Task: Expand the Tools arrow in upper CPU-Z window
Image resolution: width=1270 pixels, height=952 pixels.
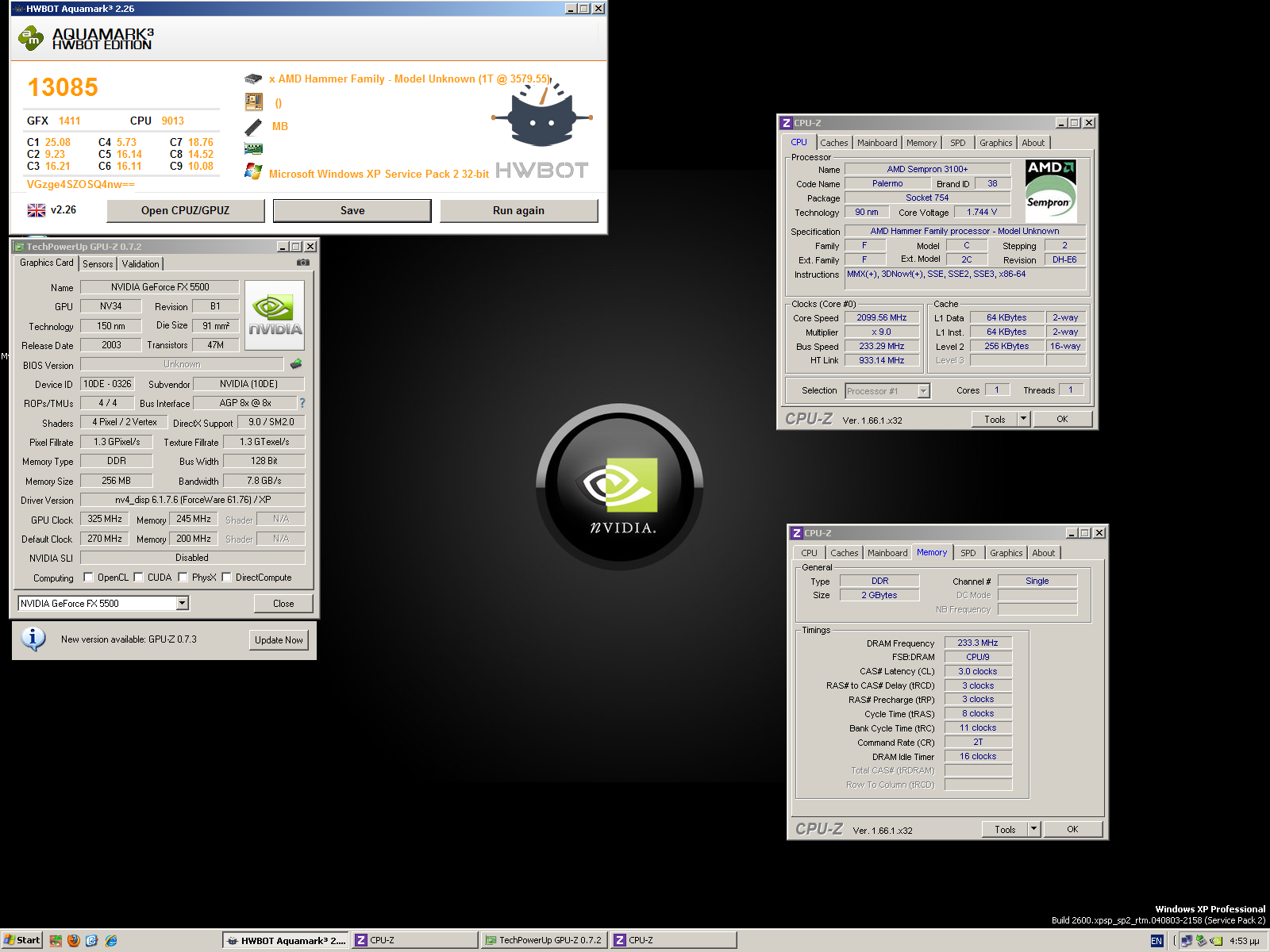Action: click(1023, 419)
